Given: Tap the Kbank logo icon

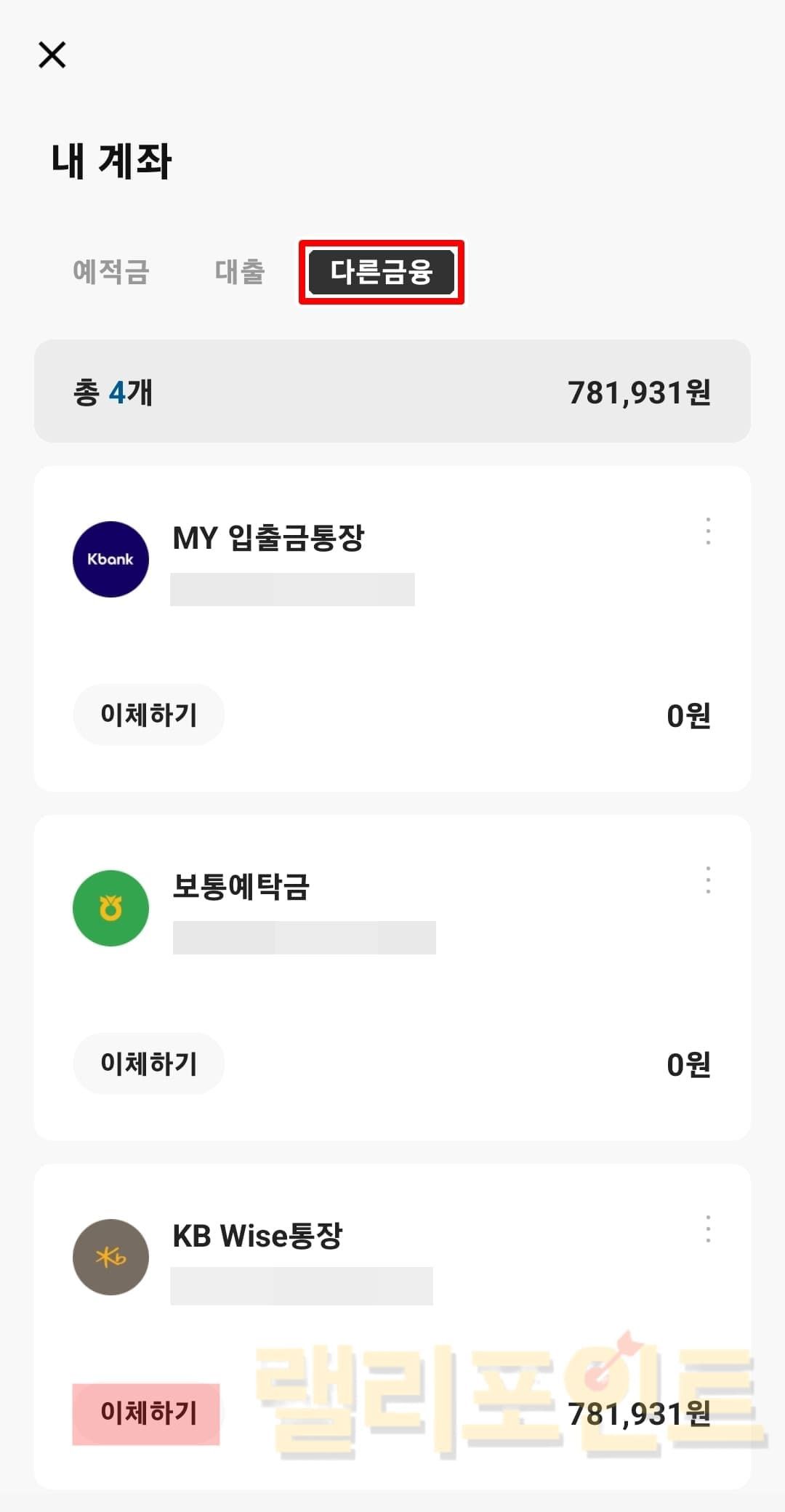Looking at the screenshot, I should [x=110, y=559].
